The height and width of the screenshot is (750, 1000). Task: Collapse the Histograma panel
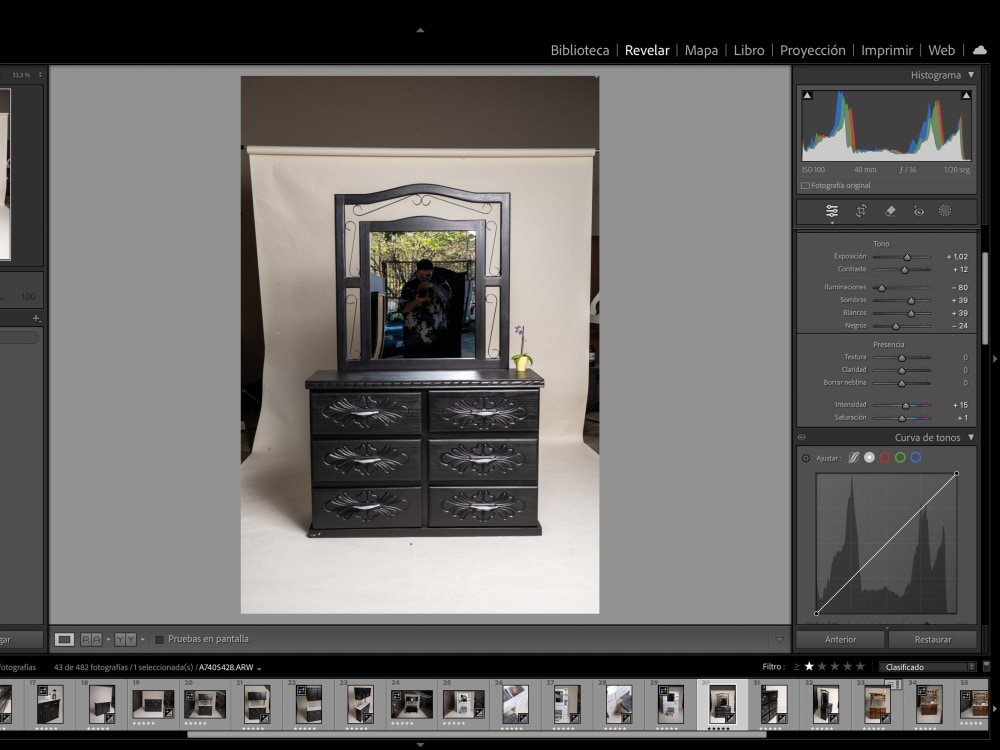point(971,75)
